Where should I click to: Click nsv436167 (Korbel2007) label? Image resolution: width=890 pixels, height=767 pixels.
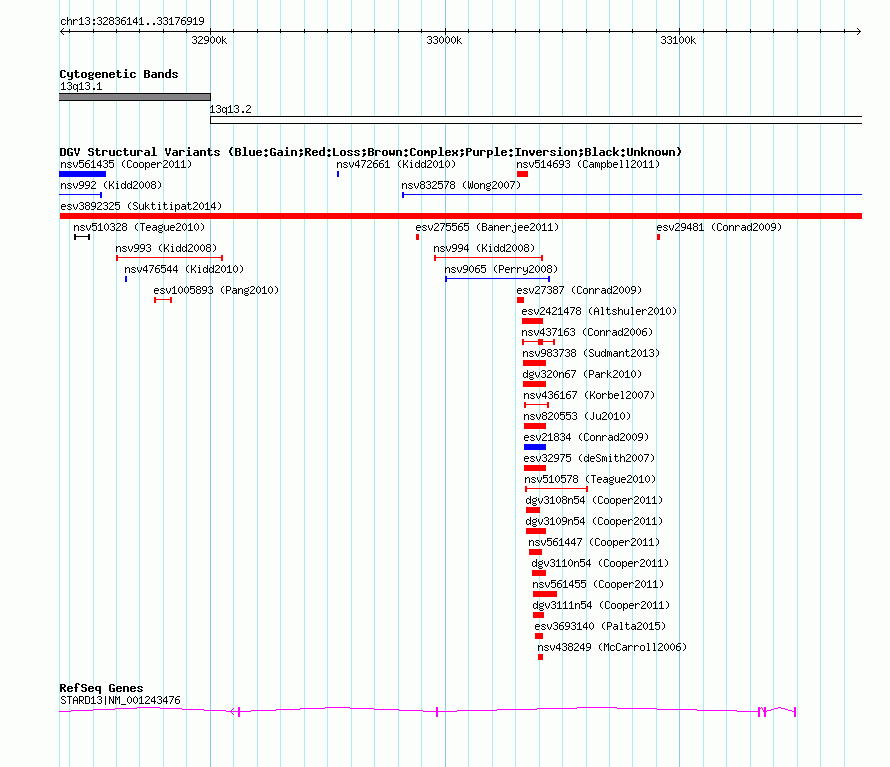coord(589,395)
